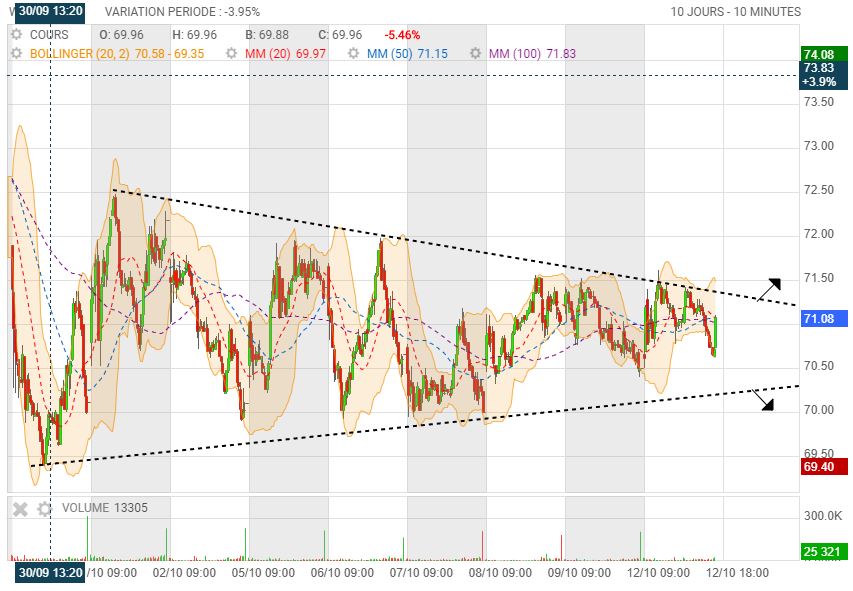Remove the Volume panel with the X icon
Screen dimensions: 853x591
point(20,508)
